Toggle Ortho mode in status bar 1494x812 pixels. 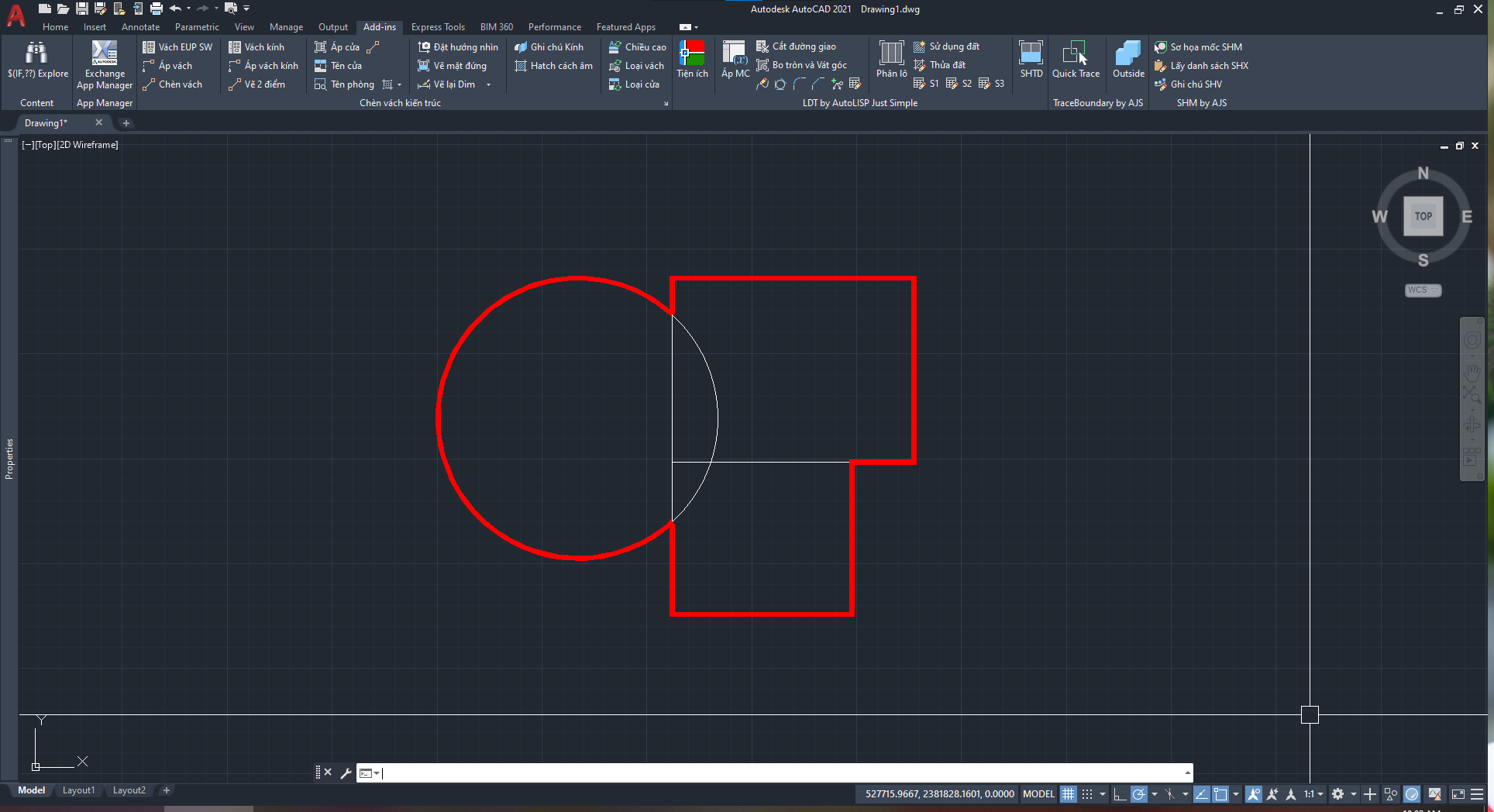[1120, 794]
